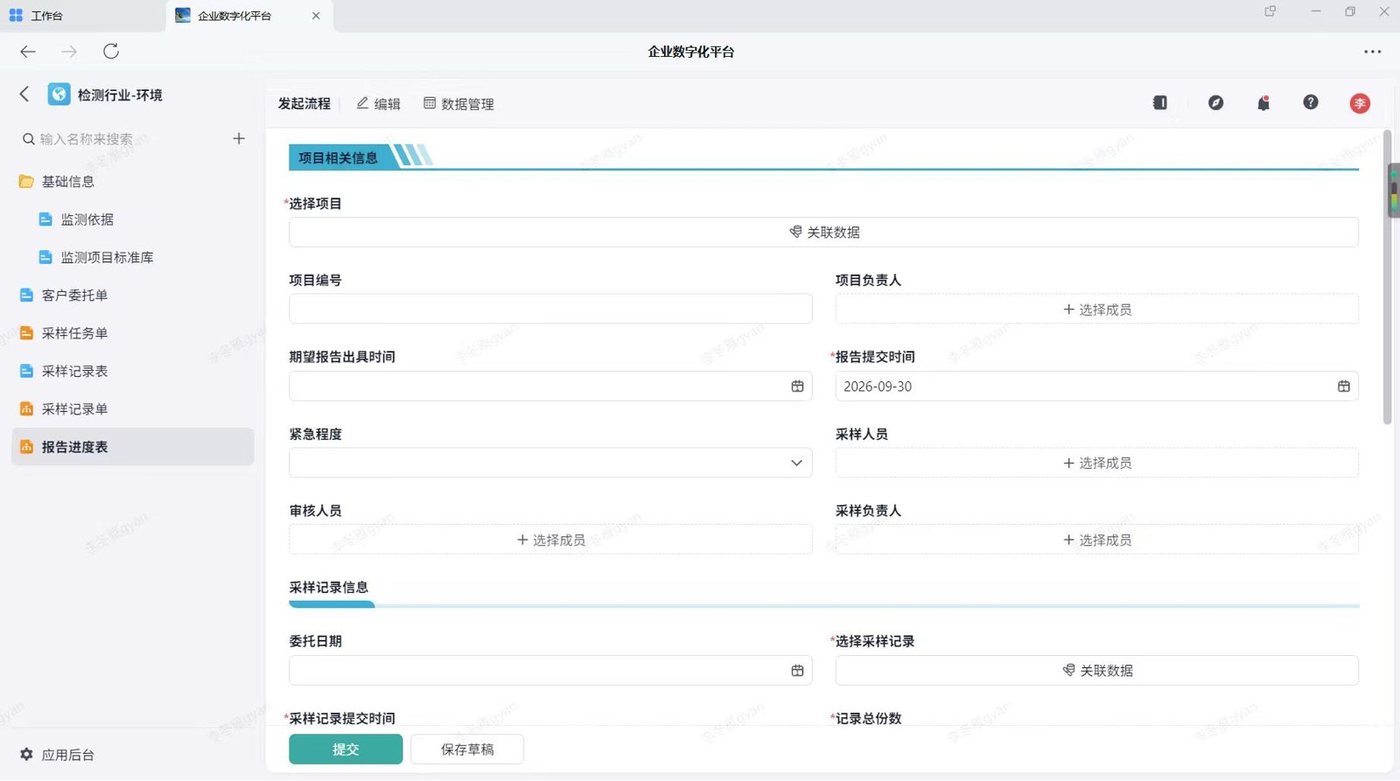Open the 发起流程 tab
The height and width of the screenshot is (781, 1400).
click(304, 104)
